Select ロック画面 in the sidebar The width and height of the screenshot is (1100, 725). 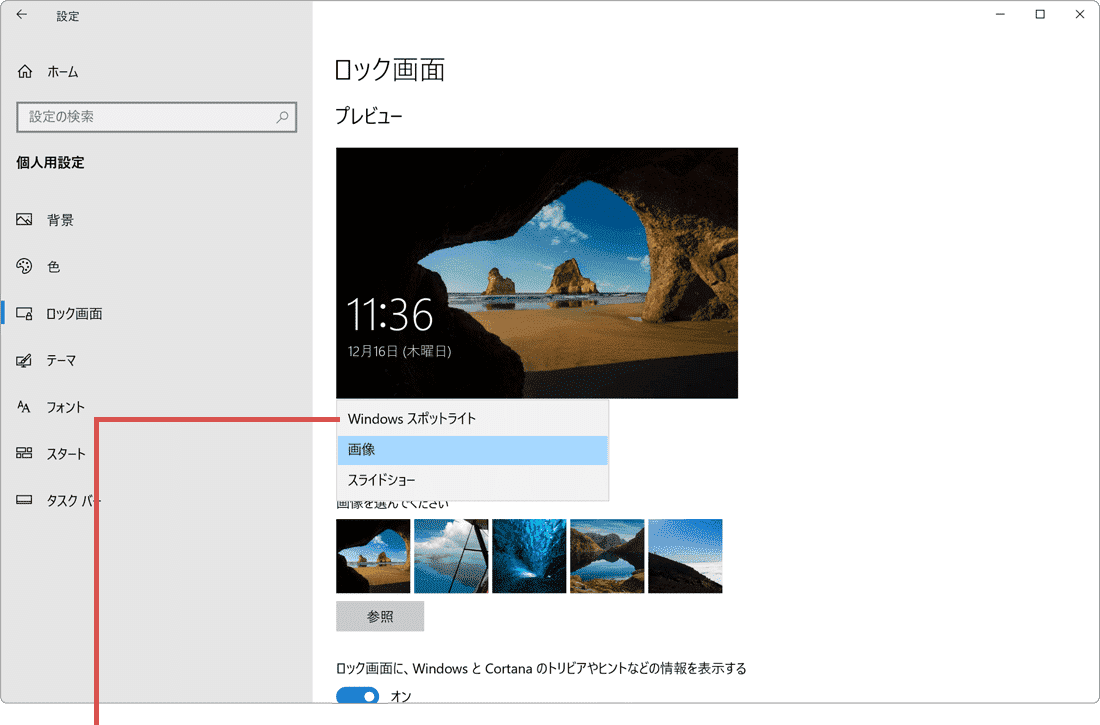tap(73, 314)
